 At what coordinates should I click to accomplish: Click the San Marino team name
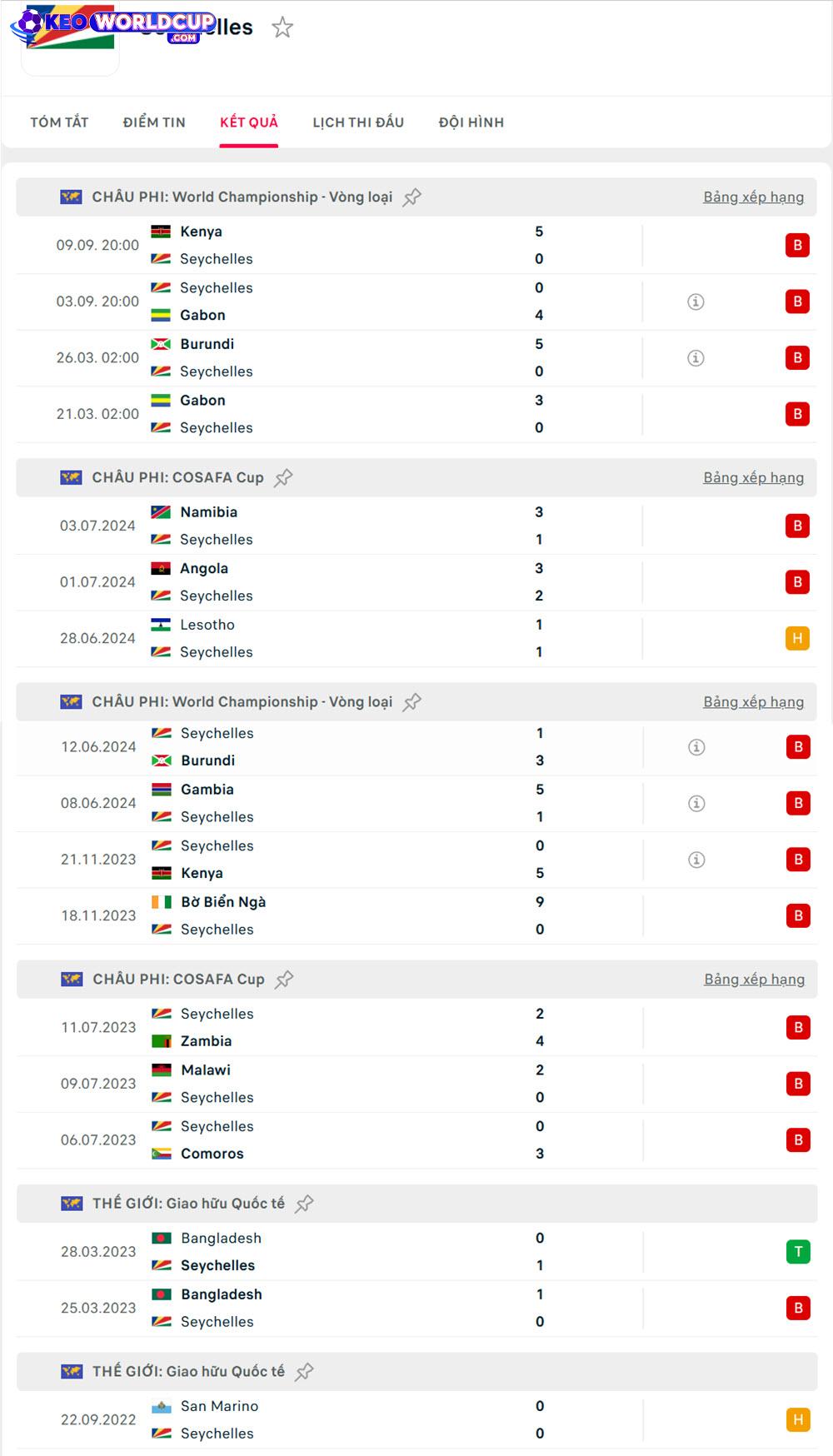[220, 1406]
